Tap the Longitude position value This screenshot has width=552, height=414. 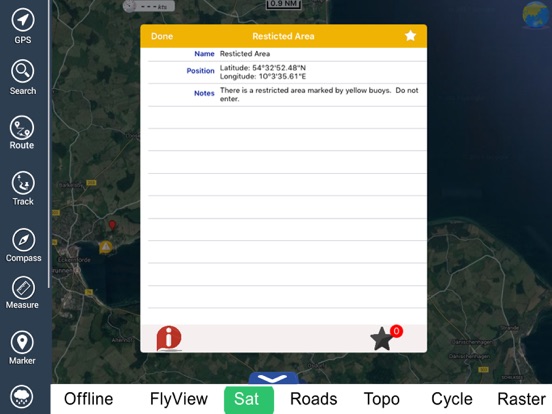coord(263,76)
